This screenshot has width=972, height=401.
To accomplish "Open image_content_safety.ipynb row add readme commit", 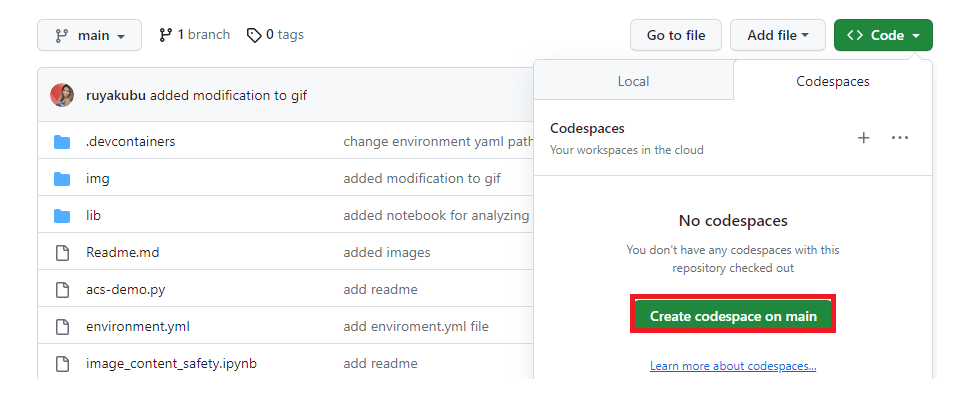I will 381,363.
